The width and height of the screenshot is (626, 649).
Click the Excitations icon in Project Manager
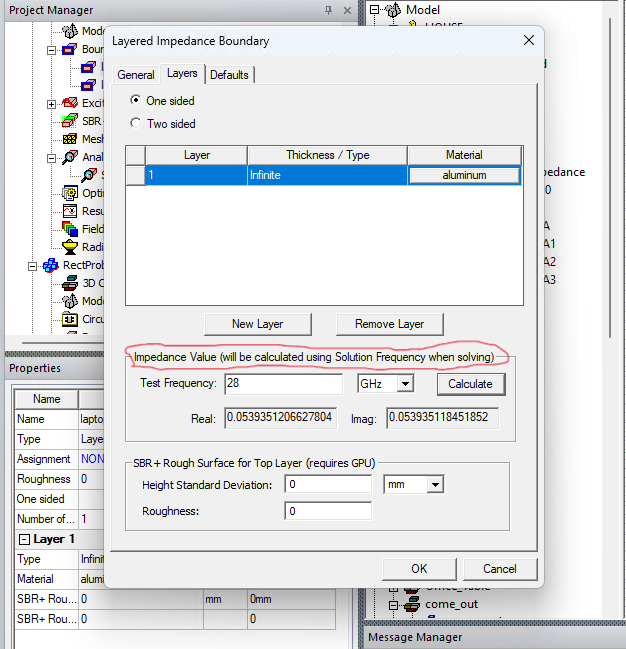[70, 103]
